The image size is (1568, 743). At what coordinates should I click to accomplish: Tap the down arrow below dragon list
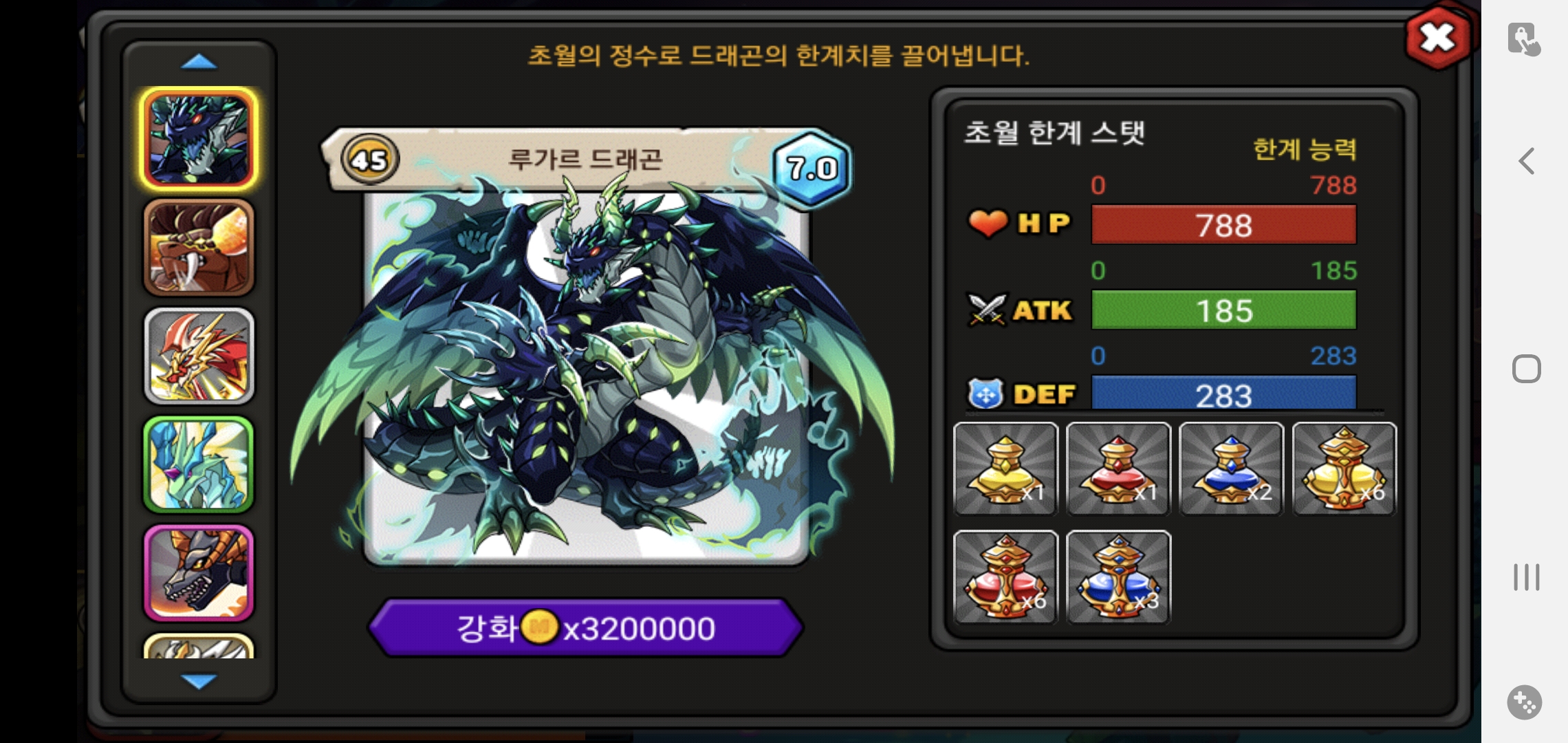tap(199, 681)
